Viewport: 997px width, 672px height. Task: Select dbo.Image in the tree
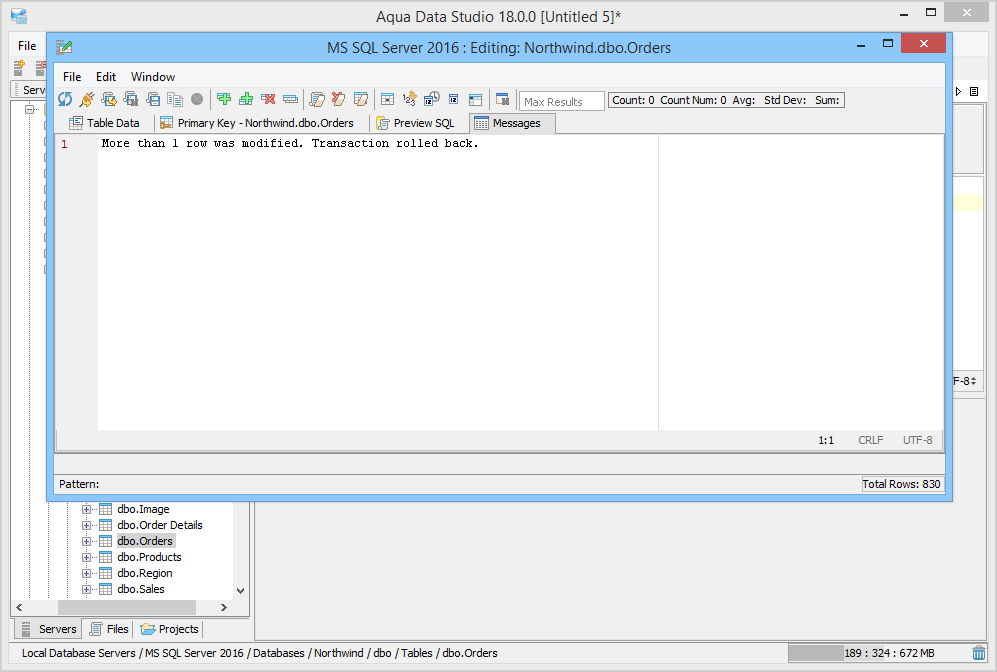click(x=143, y=509)
